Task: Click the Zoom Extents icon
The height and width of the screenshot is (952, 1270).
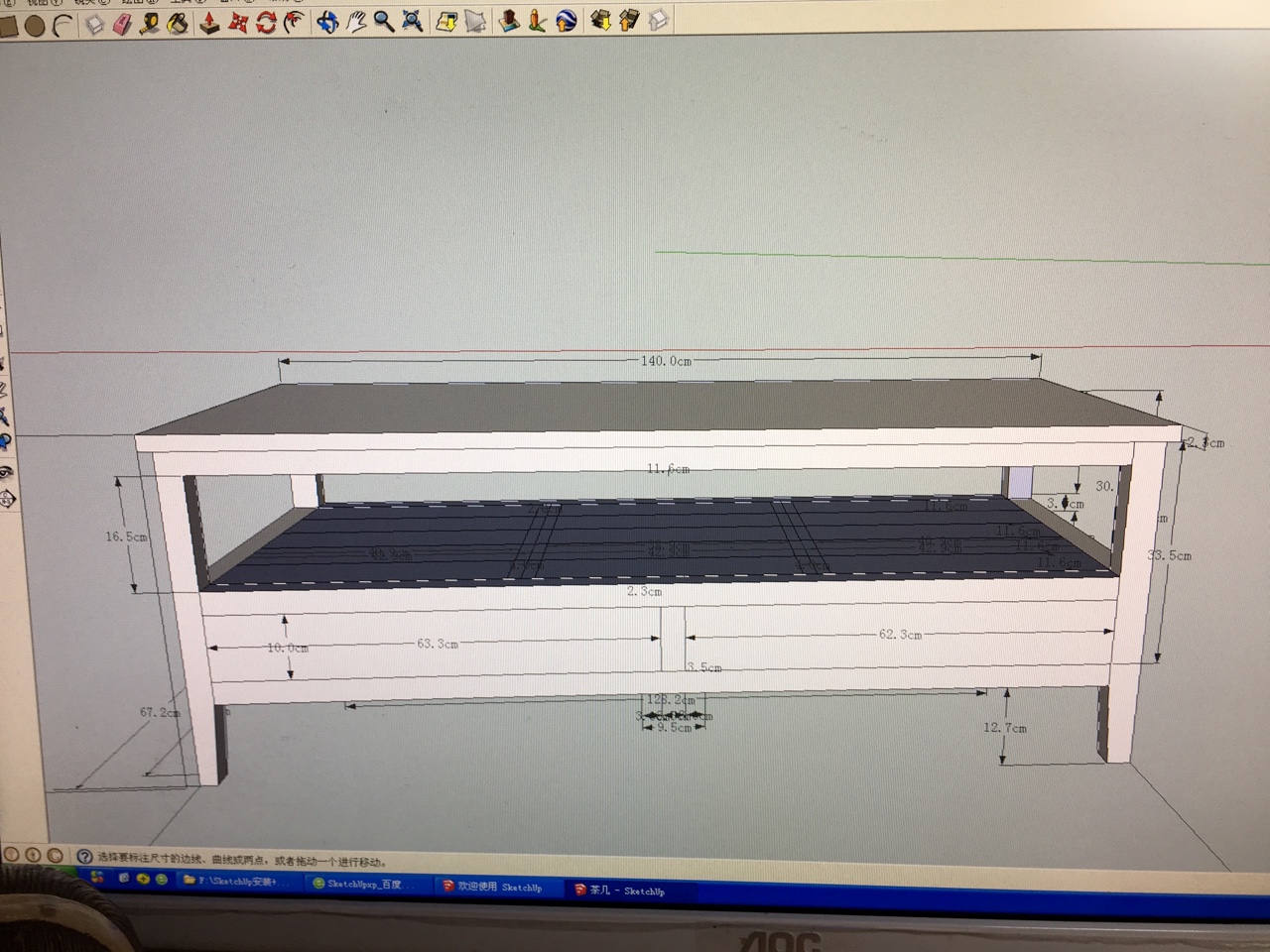Action: tap(412, 21)
